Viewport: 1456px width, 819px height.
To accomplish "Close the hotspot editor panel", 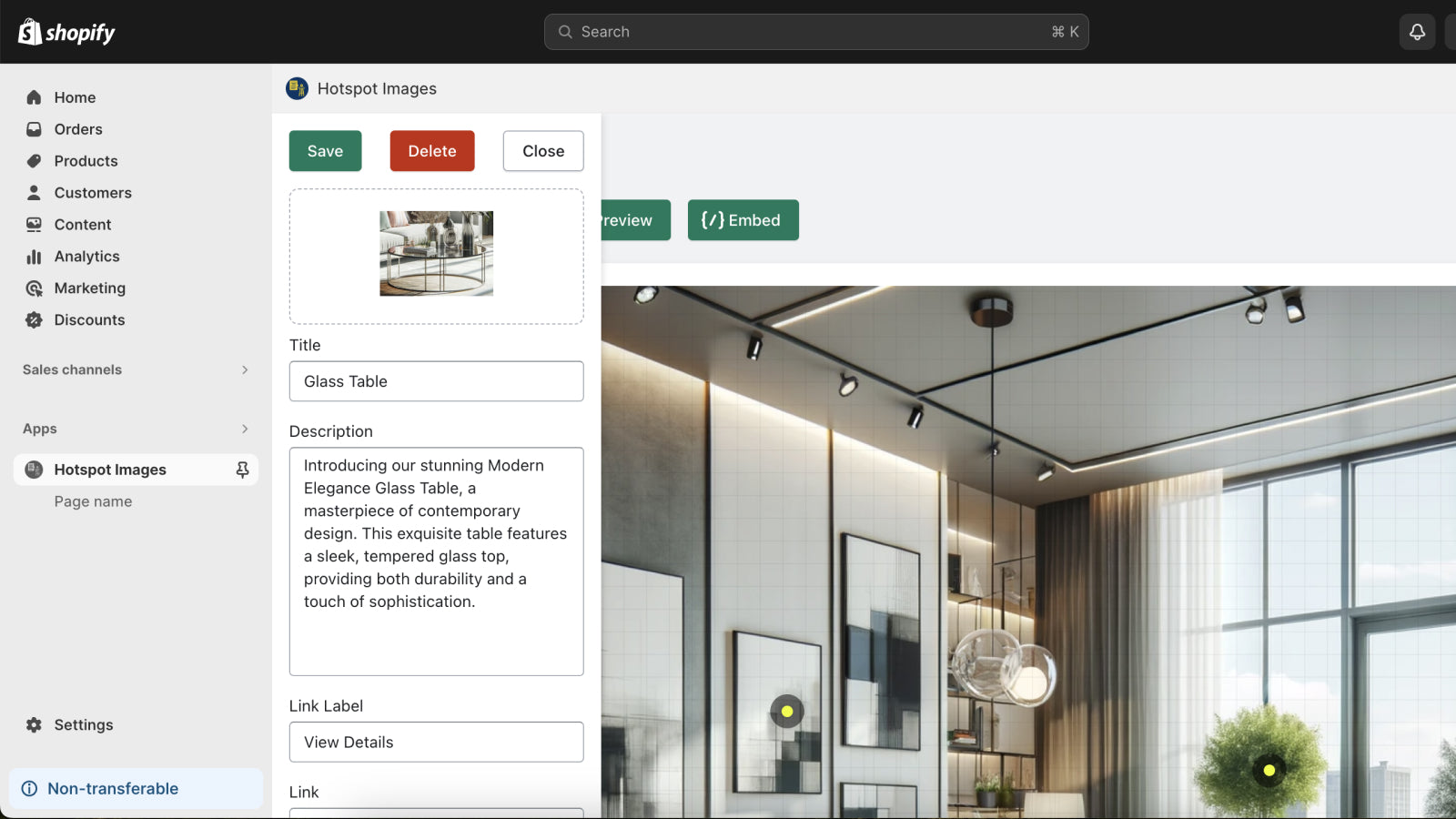I will coord(543,151).
